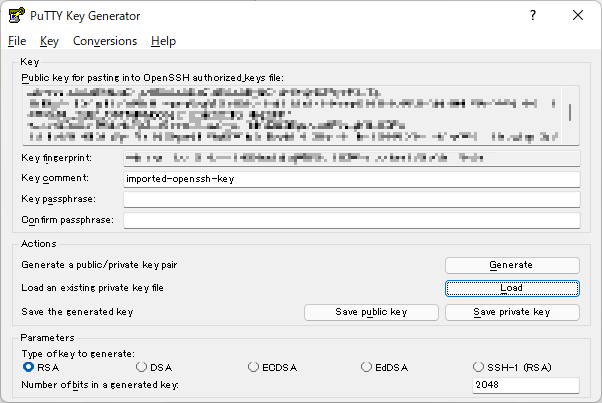
Task: Select the ECDSA key type
Action: point(273,367)
